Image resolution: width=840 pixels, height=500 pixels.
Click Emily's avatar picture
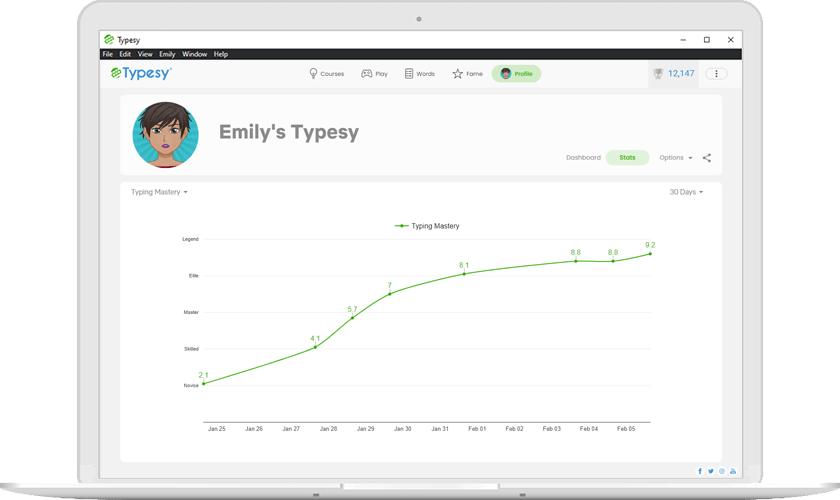click(x=166, y=135)
